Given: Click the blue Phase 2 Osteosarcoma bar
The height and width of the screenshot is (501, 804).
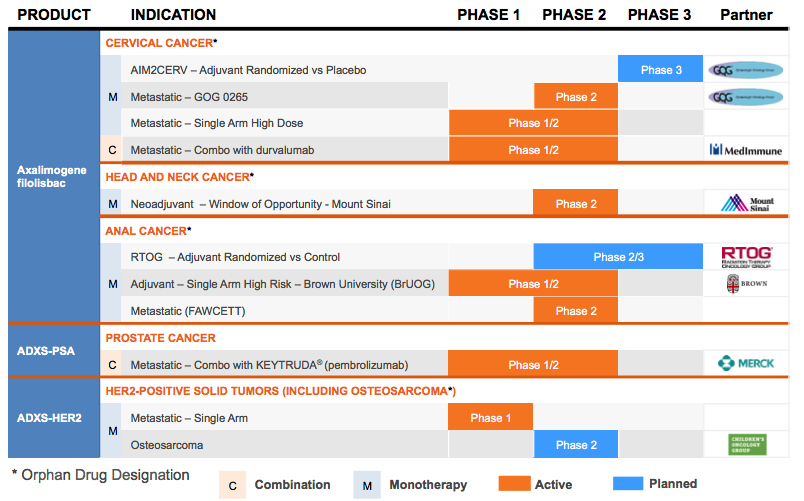Looking at the screenshot, I should pos(575,444).
